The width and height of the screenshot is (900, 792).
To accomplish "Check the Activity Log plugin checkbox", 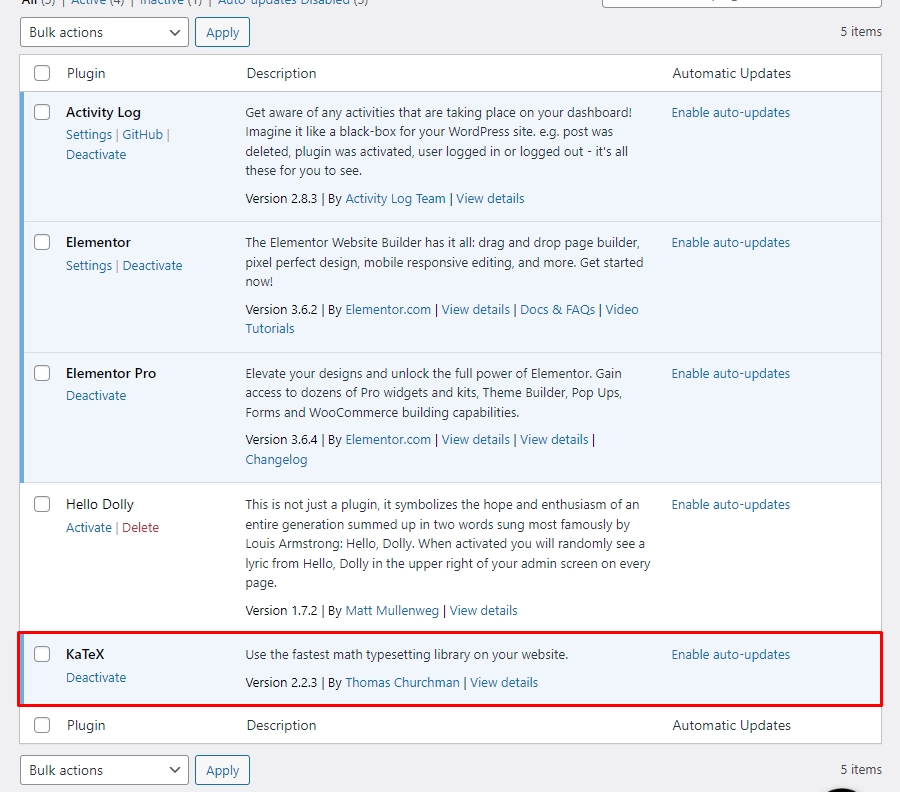I will (x=42, y=112).
